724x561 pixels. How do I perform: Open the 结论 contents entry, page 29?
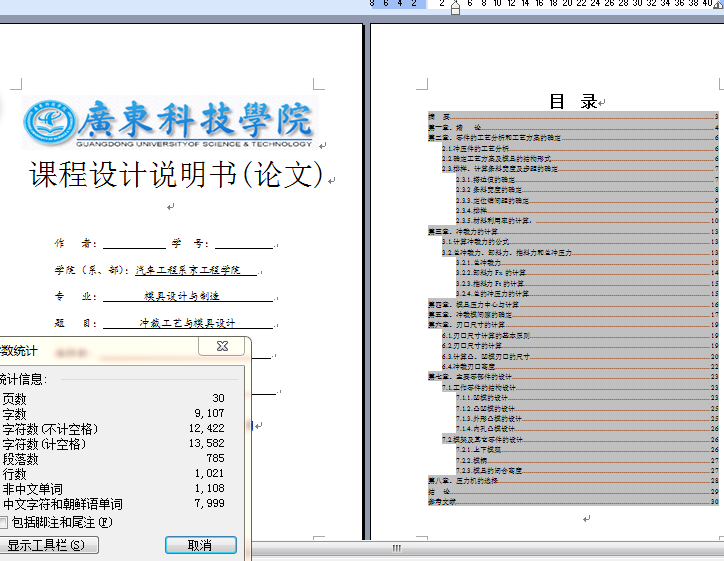pyautogui.click(x=573, y=491)
